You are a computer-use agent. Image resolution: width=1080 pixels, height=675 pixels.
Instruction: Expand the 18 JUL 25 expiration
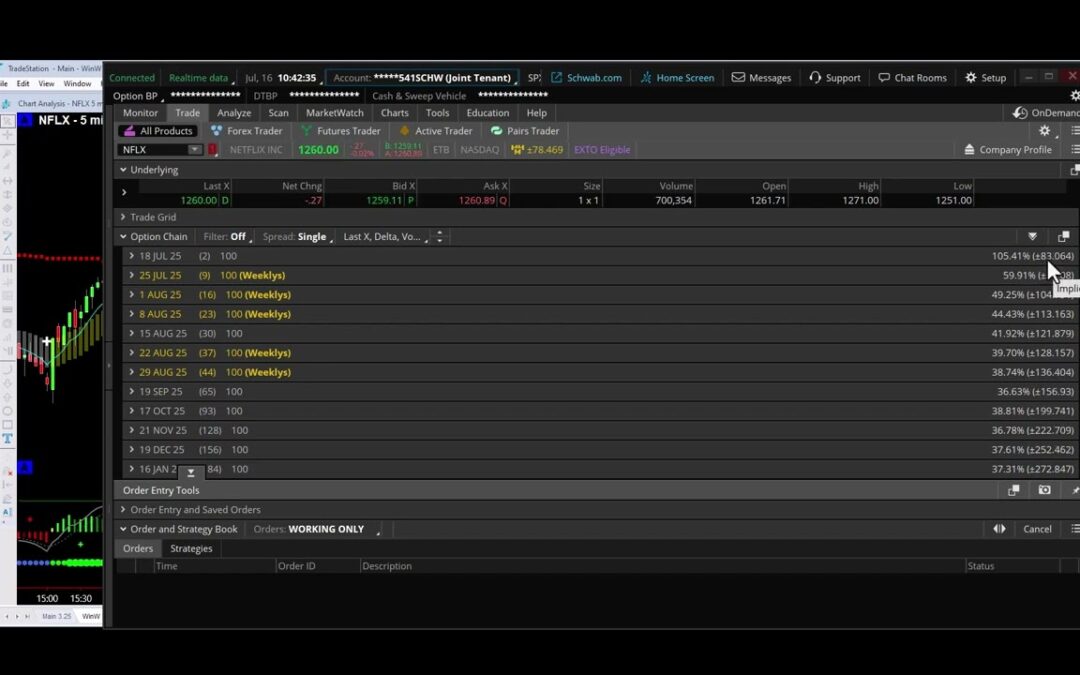[132, 256]
